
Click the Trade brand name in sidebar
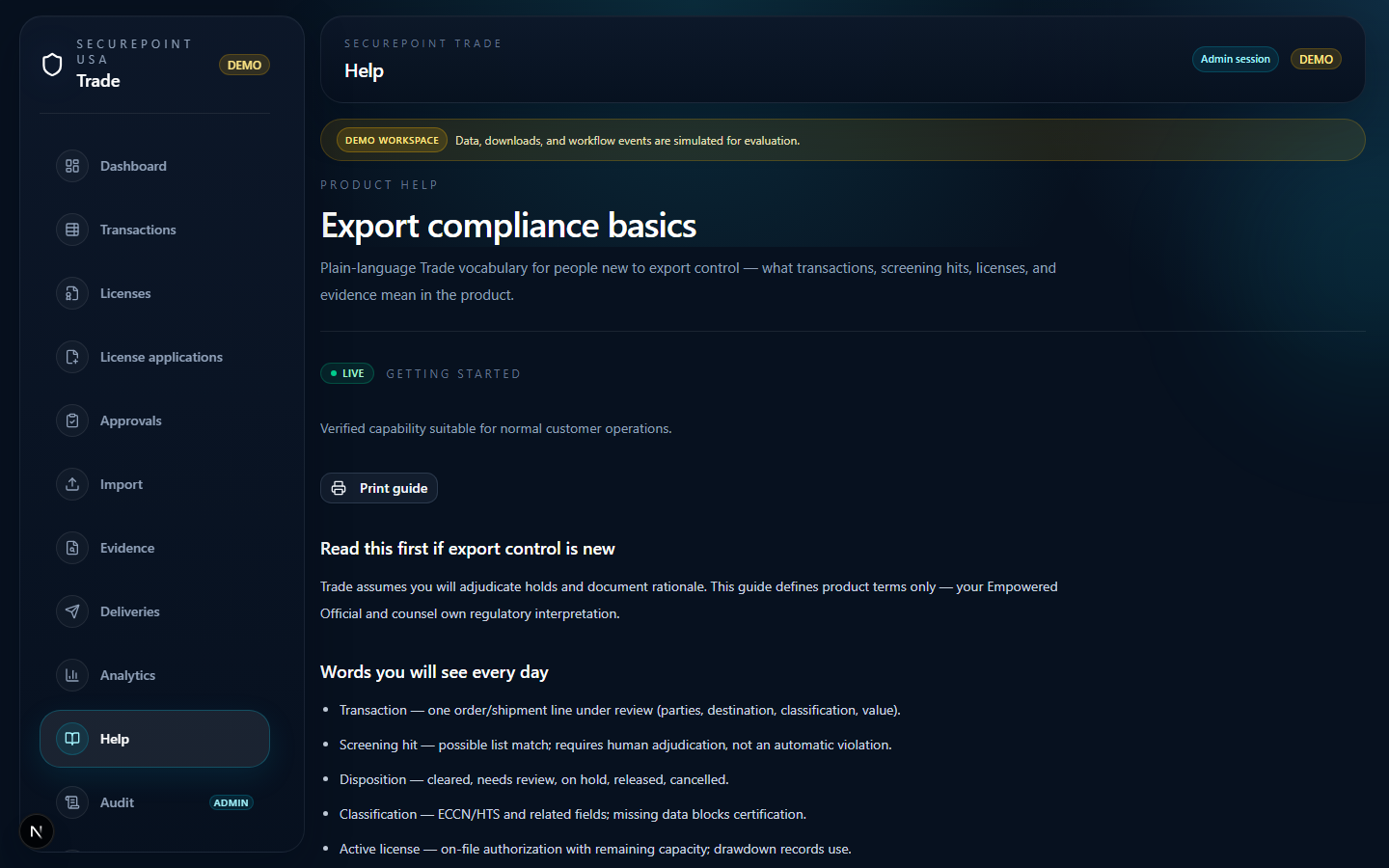[x=98, y=81]
